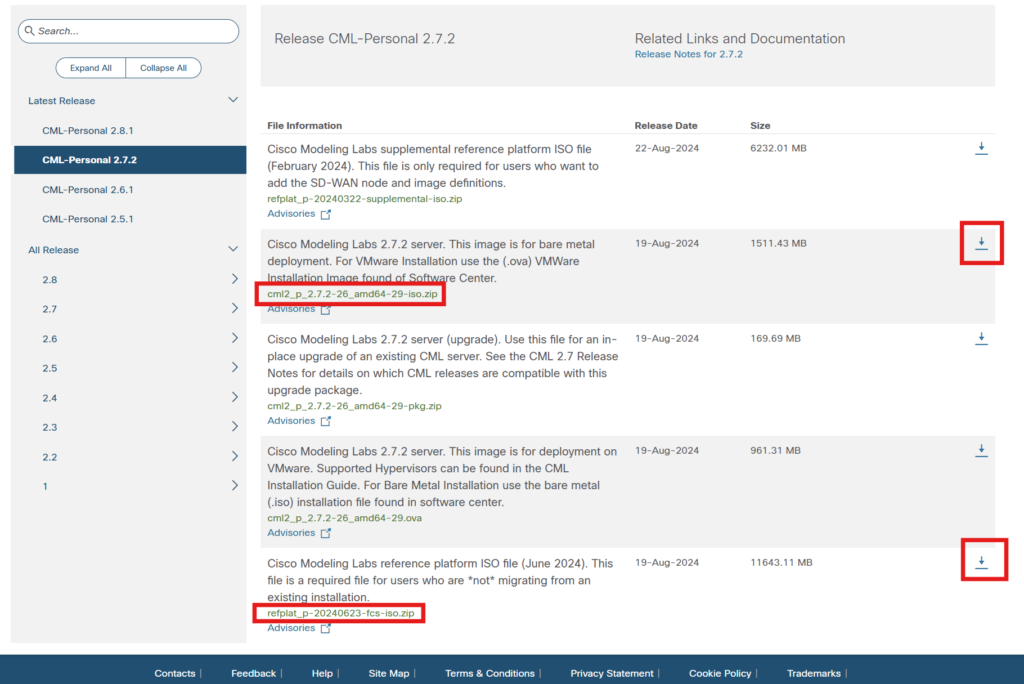Expand the 2.3 release group
The image size is (1024, 684).
pyautogui.click(x=234, y=427)
